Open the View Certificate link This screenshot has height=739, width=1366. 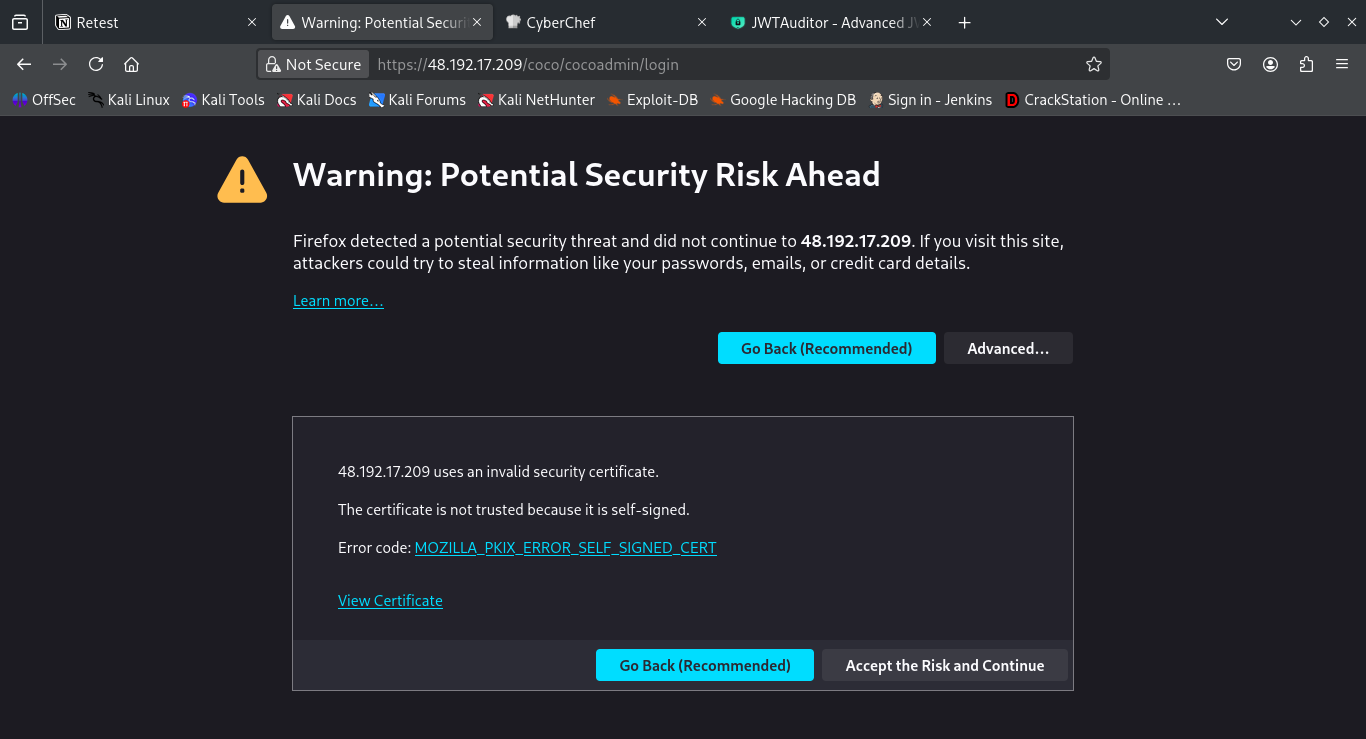[390, 600]
